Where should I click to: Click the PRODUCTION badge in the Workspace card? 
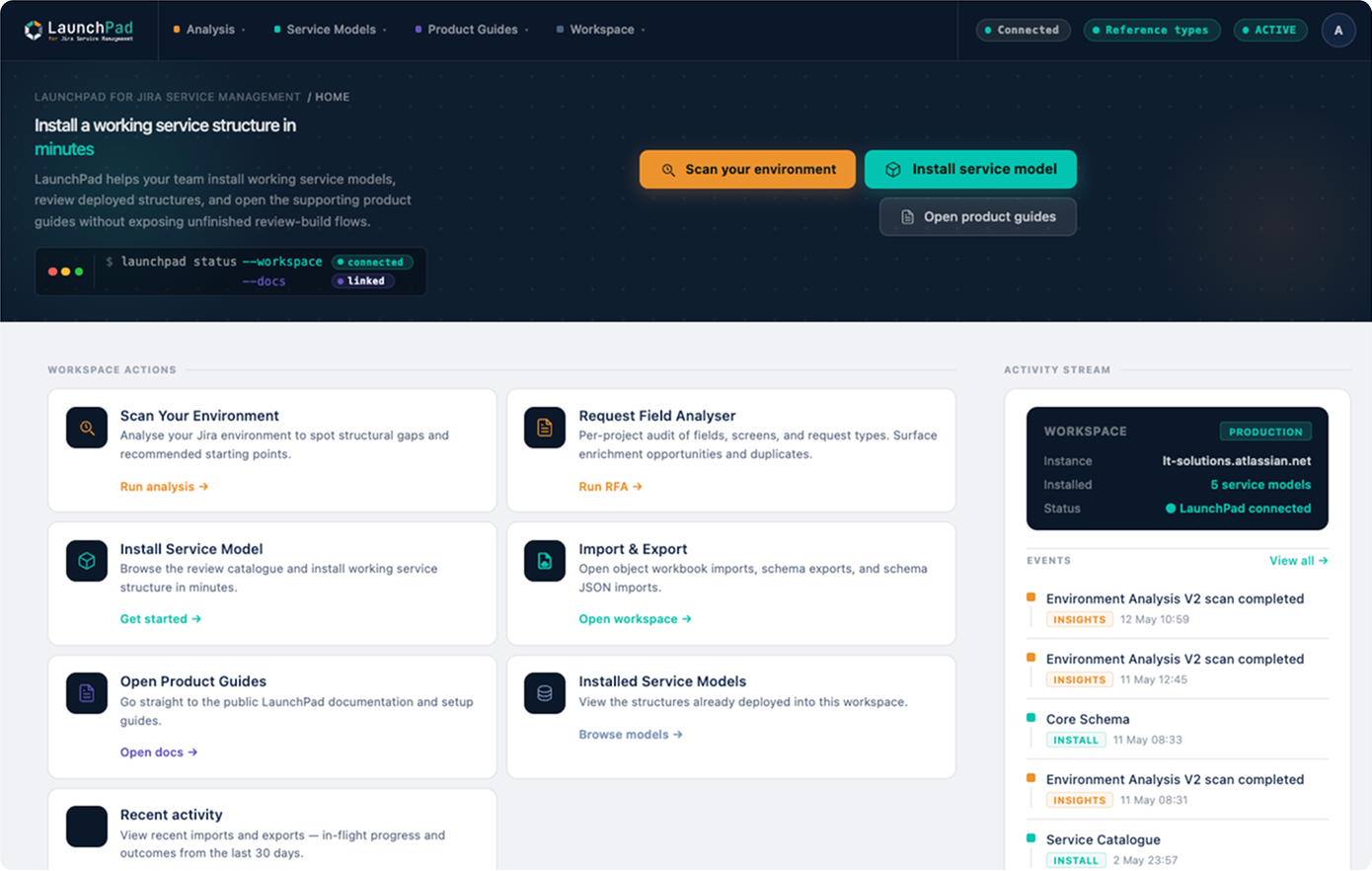(x=1265, y=432)
